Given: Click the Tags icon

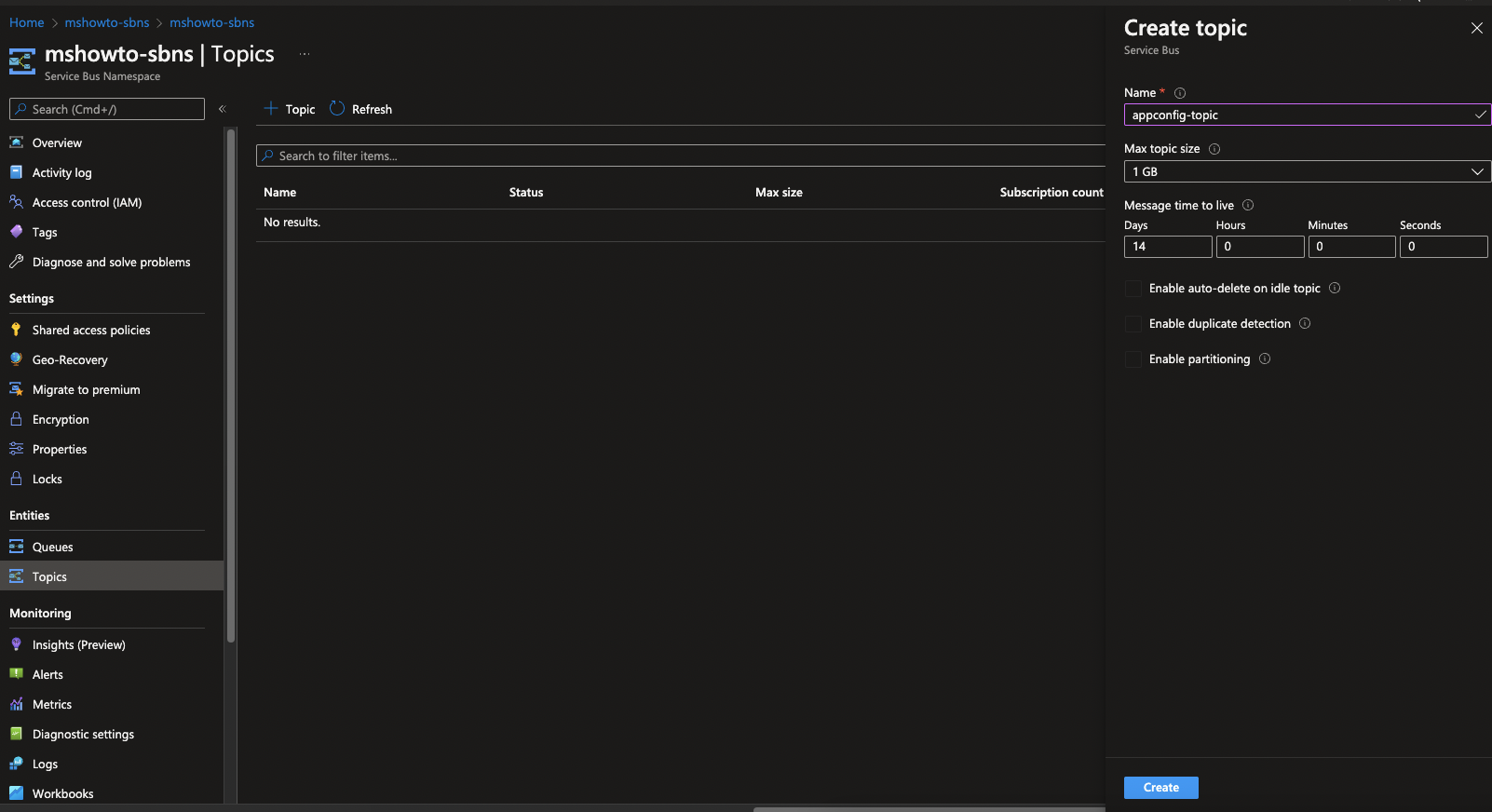Looking at the screenshot, I should [16, 232].
